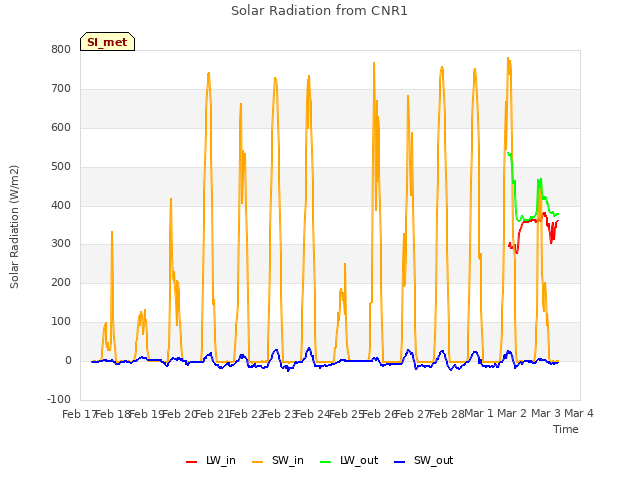Click the 0 y-axis label
This screenshot has width=640, height=480.
coord(68,361)
